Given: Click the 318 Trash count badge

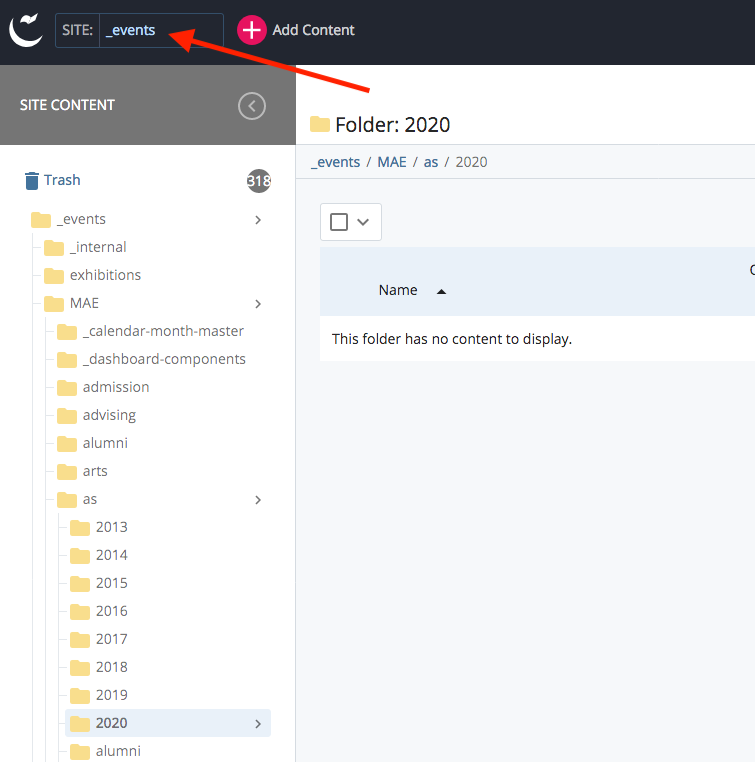Looking at the screenshot, I should tap(259, 181).
